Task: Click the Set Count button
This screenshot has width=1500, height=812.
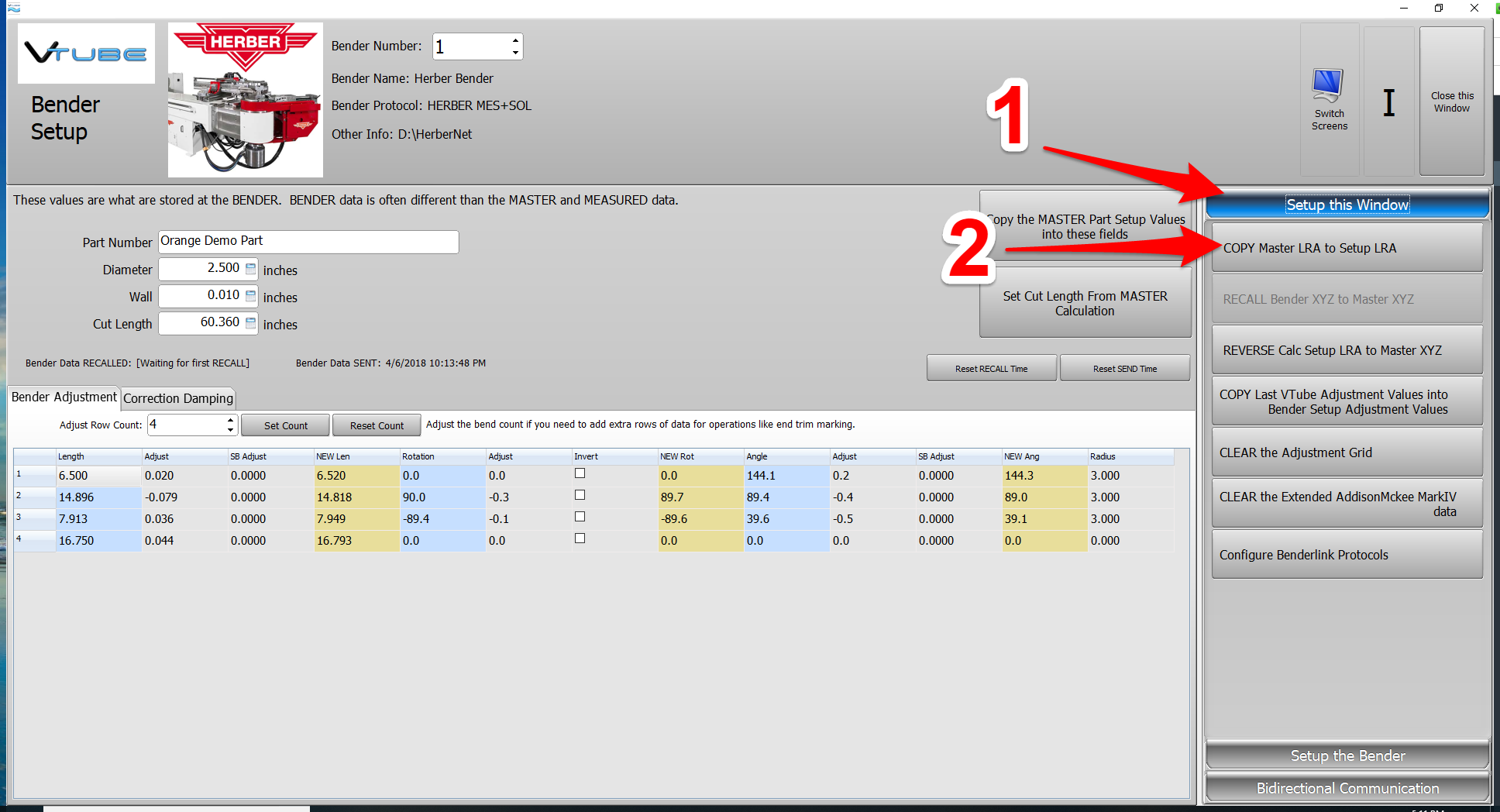Action: tap(285, 425)
